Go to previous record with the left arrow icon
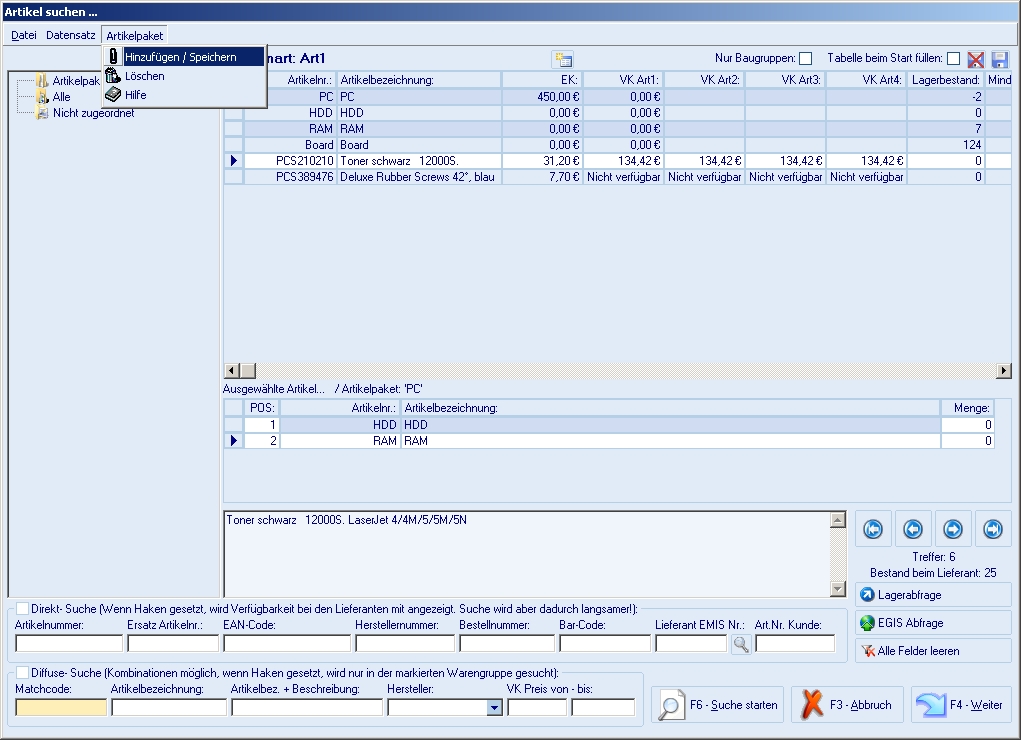This screenshot has height=740, width=1021. pyautogui.click(x=913, y=529)
